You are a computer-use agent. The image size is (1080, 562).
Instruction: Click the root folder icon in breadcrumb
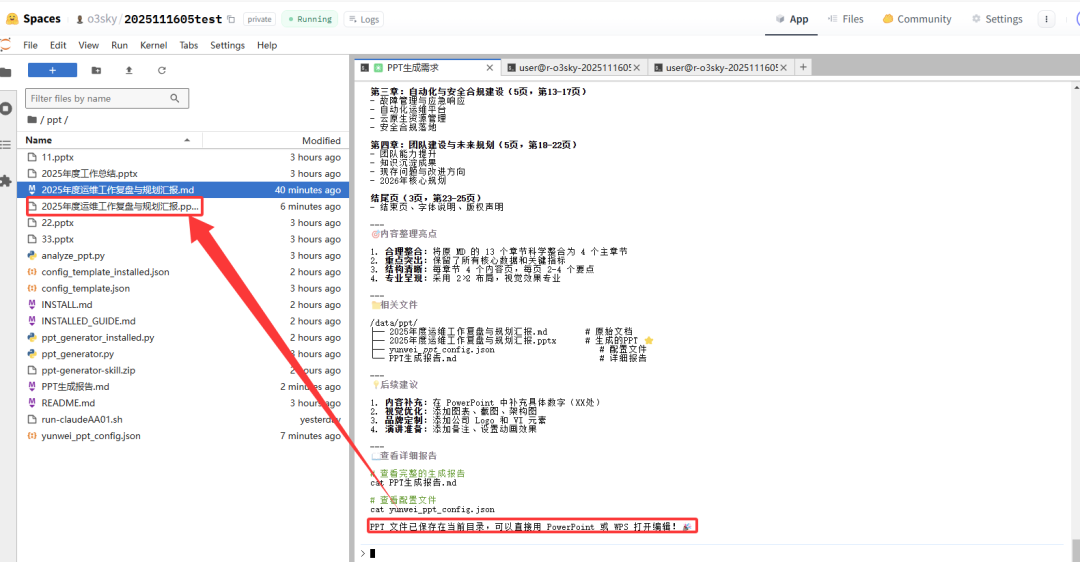tap(32, 120)
